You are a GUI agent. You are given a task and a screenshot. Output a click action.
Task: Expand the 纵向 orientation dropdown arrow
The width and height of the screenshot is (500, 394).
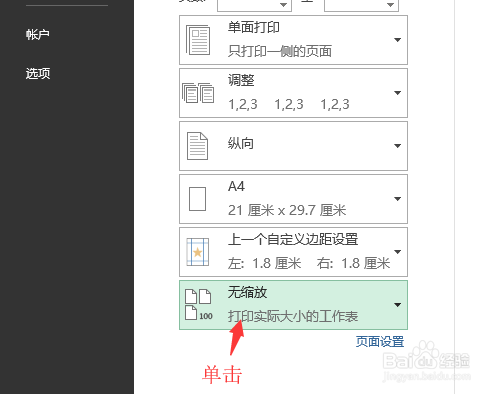click(x=397, y=146)
